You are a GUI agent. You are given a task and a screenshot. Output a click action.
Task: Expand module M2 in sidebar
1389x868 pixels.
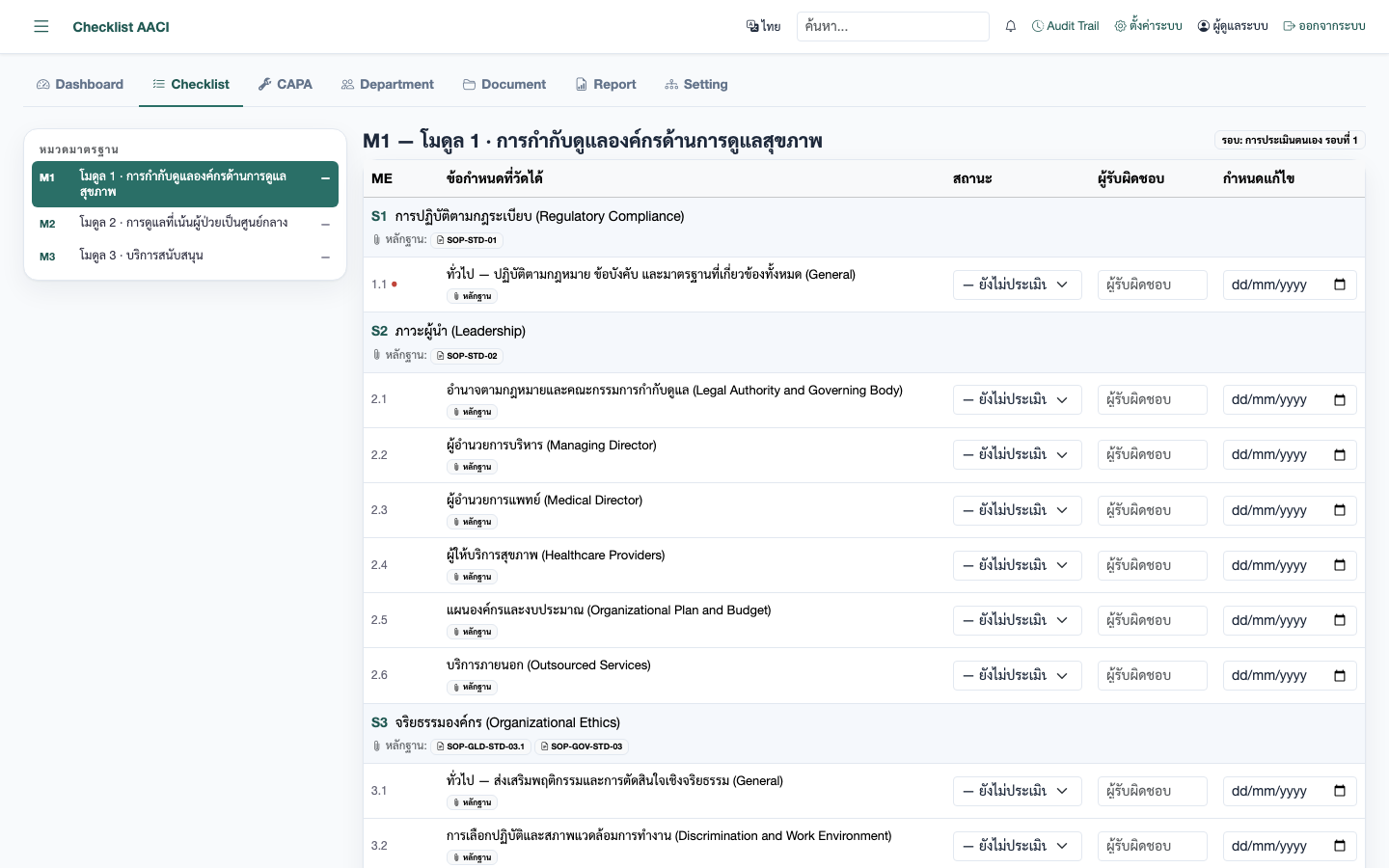tap(185, 224)
